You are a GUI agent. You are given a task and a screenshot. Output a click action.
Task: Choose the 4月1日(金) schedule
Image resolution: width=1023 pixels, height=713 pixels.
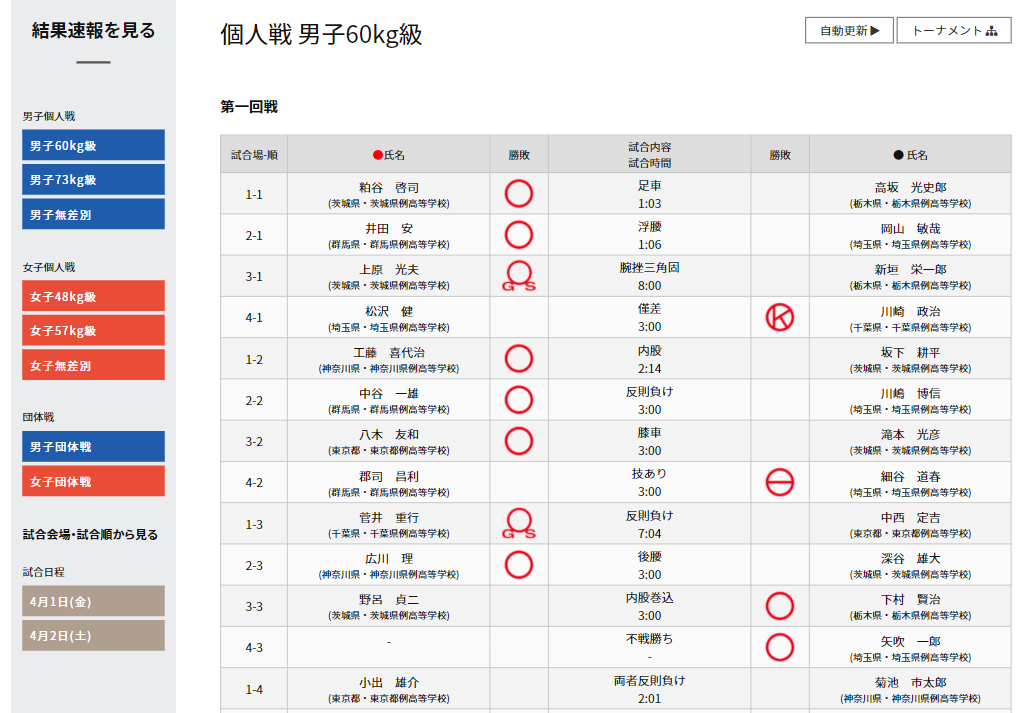tap(93, 601)
